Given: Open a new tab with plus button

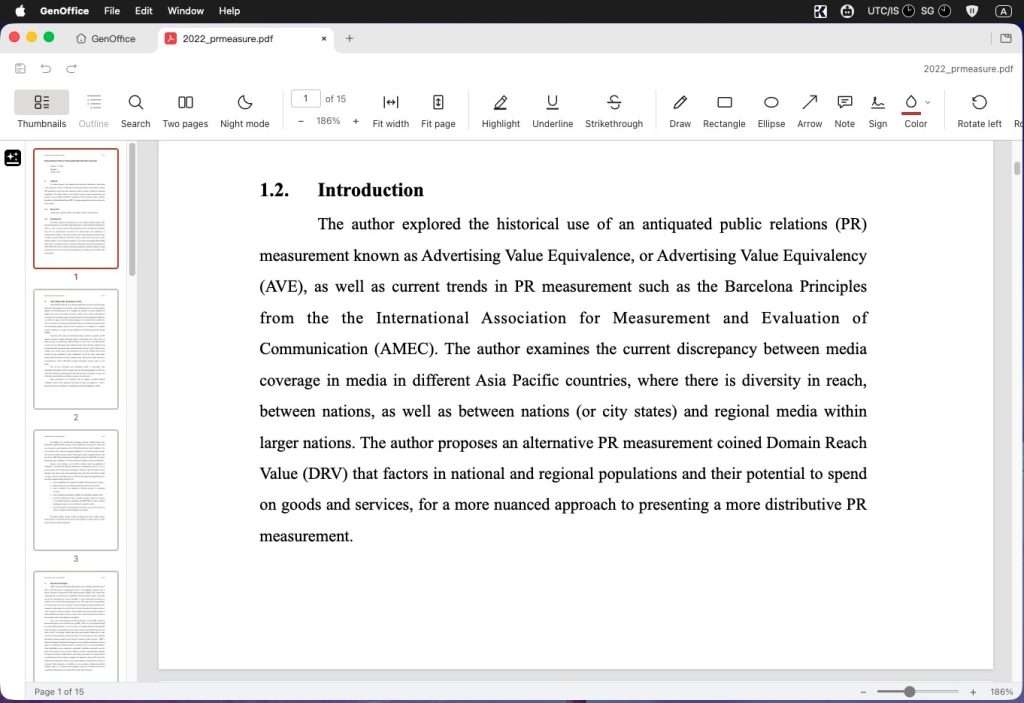Looking at the screenshot, I should [349, 39].
